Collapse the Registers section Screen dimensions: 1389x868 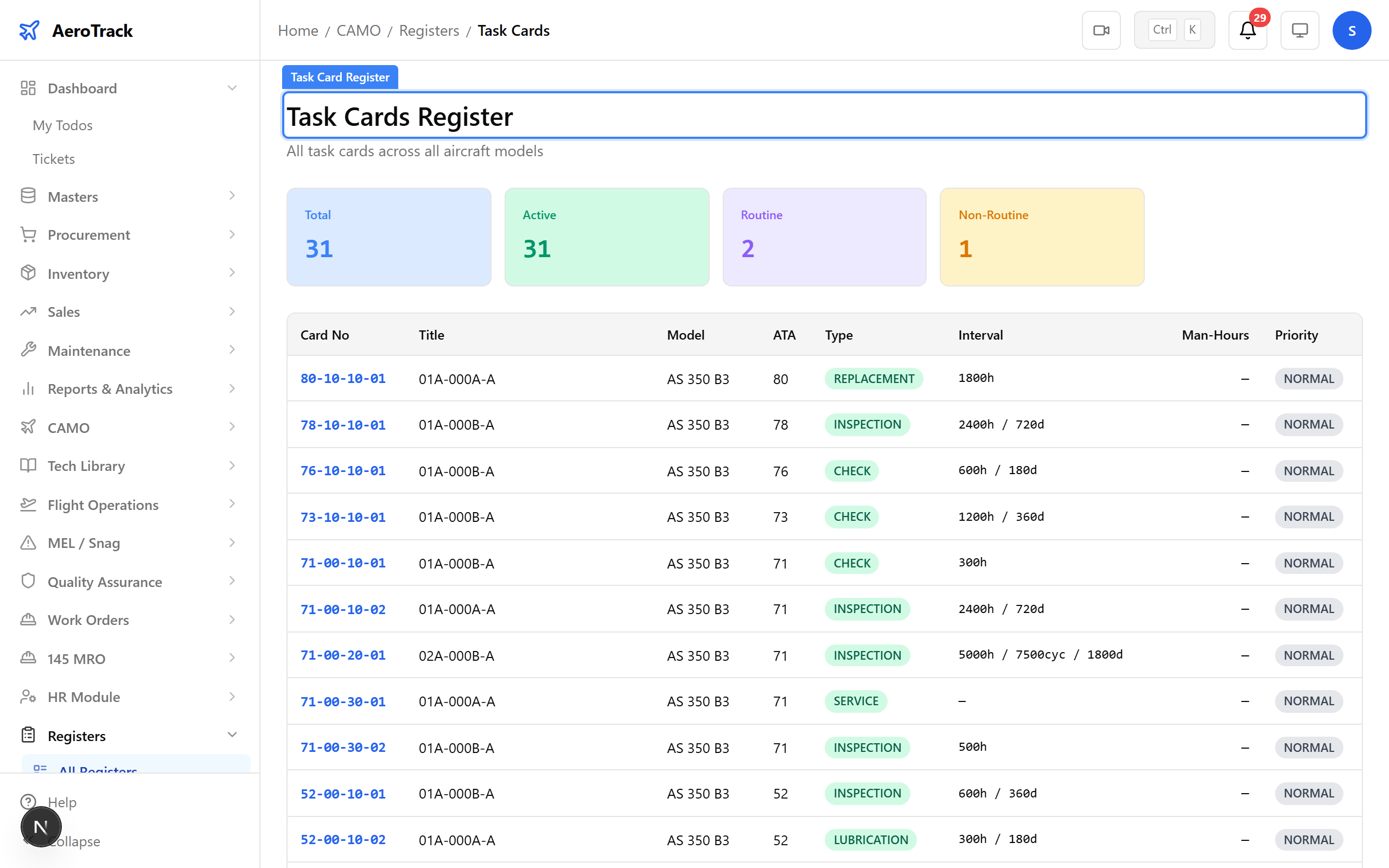click(x=232, y=735)
